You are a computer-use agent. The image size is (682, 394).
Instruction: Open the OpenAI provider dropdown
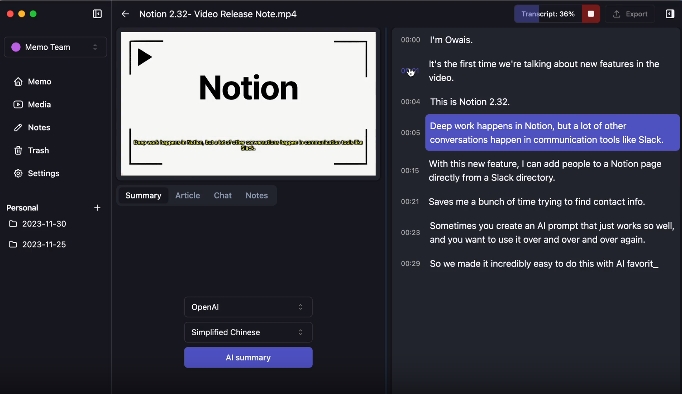(248, 307)
